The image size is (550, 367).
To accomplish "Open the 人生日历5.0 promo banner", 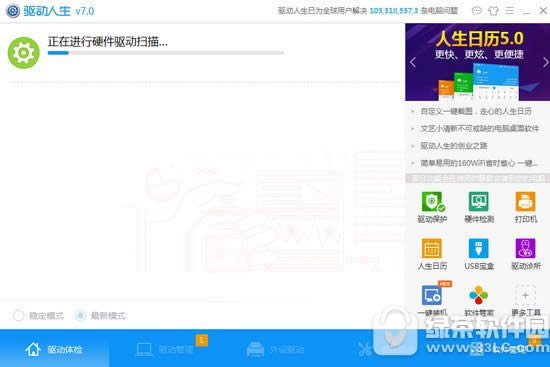I will pos(477,62).
